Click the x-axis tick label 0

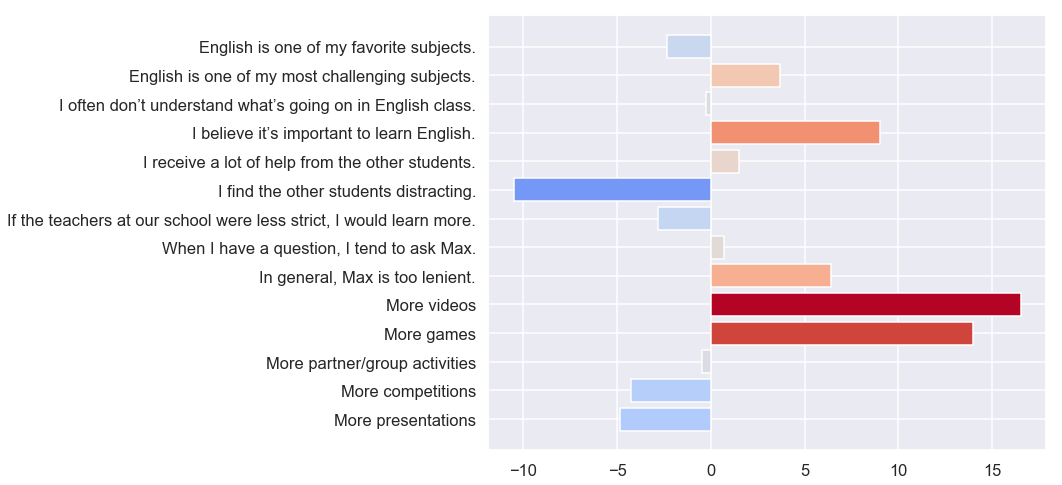(710, 469)
